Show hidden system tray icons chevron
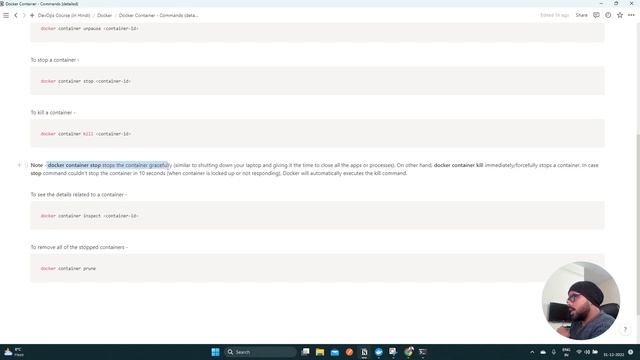 pyautogui.click(x=532, y=352)
